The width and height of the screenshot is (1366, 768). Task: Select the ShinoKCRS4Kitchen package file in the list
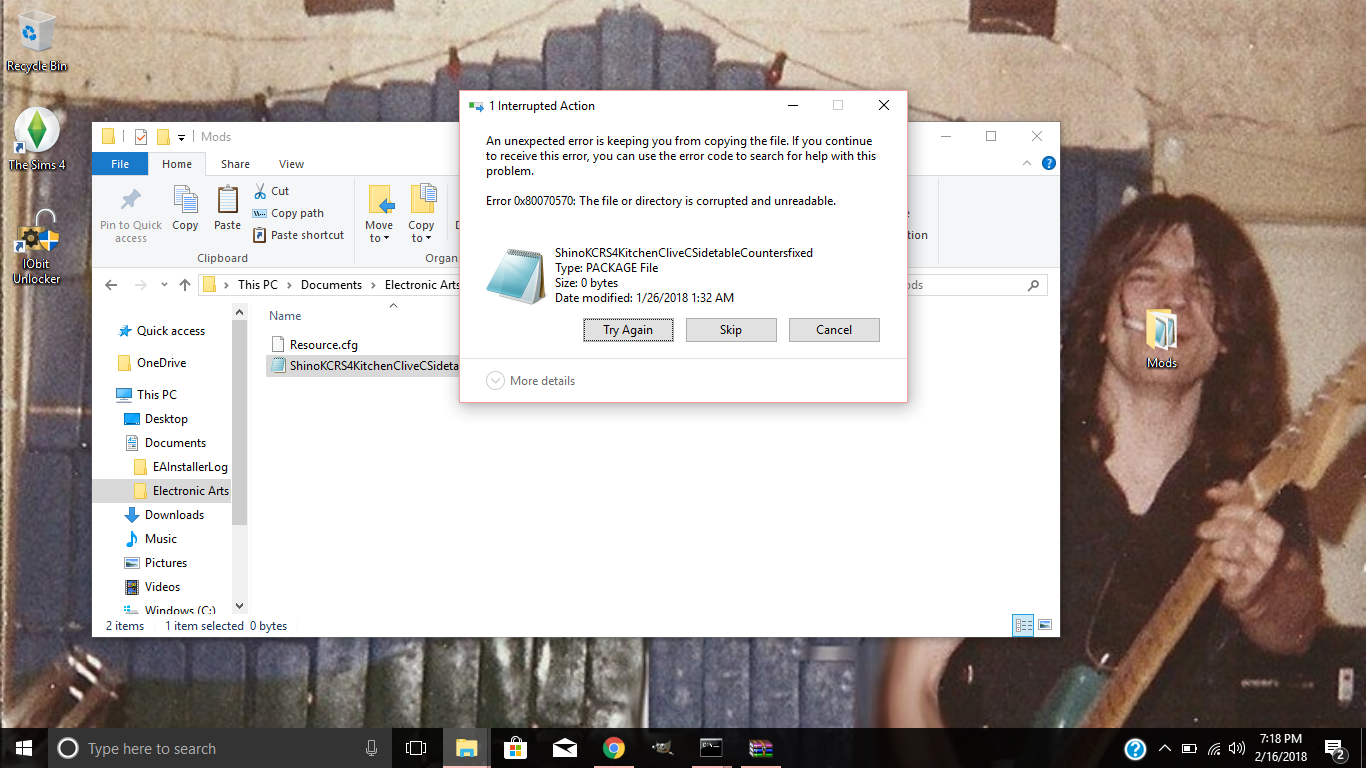point(363,366)
